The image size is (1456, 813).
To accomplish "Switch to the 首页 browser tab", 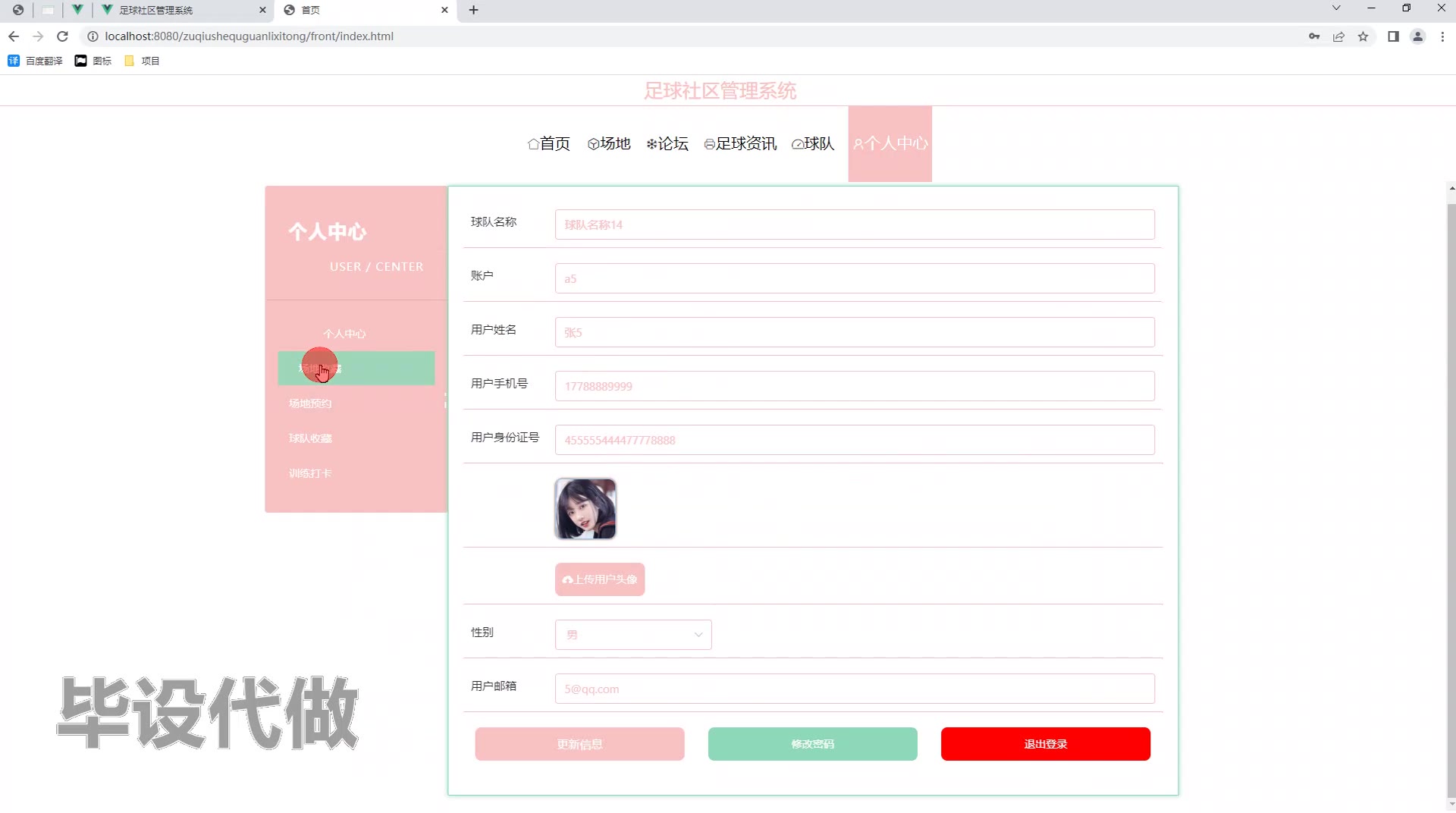I will (366, 10).
